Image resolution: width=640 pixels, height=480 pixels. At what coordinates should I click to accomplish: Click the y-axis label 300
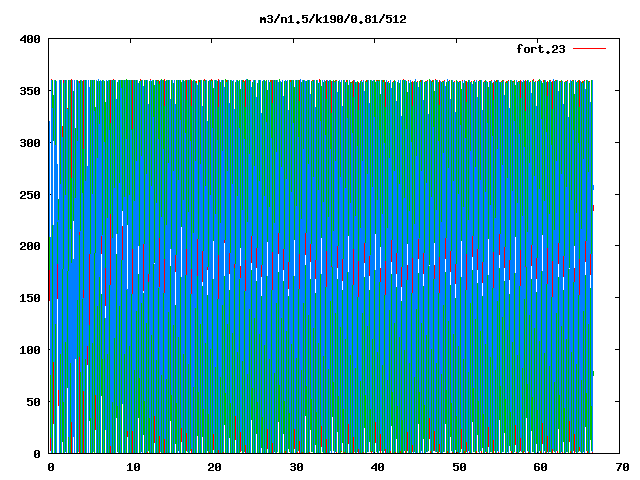30,143
